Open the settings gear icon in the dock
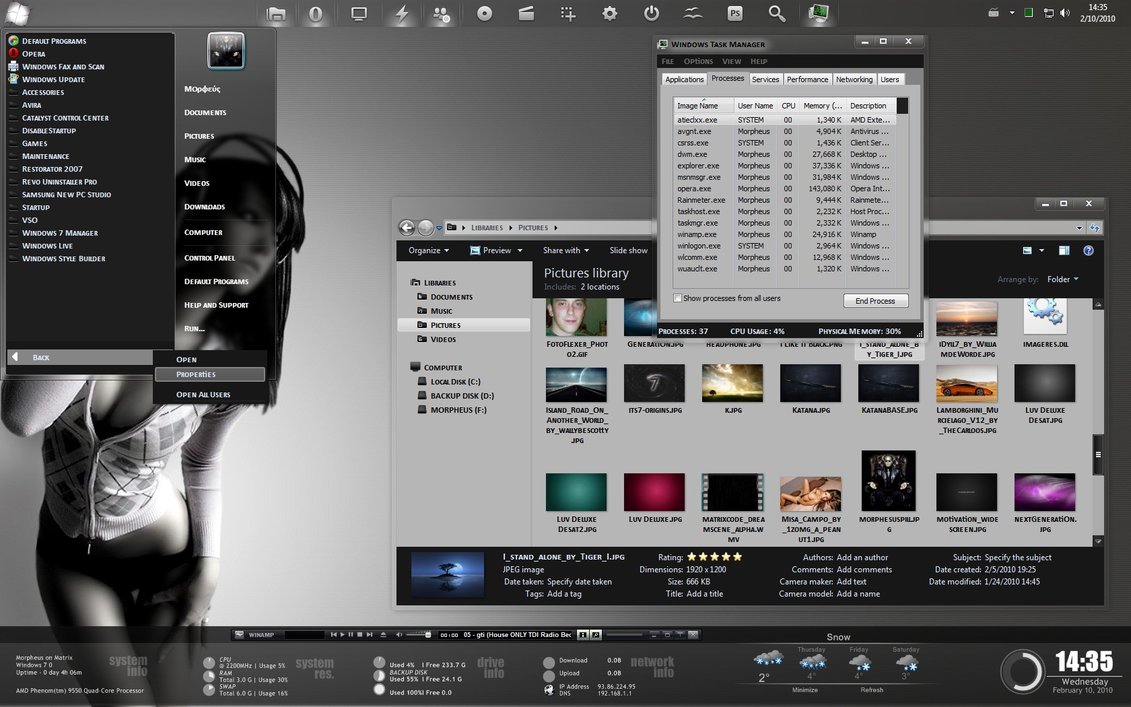The image size is (1131, 707). click(609, 14)
